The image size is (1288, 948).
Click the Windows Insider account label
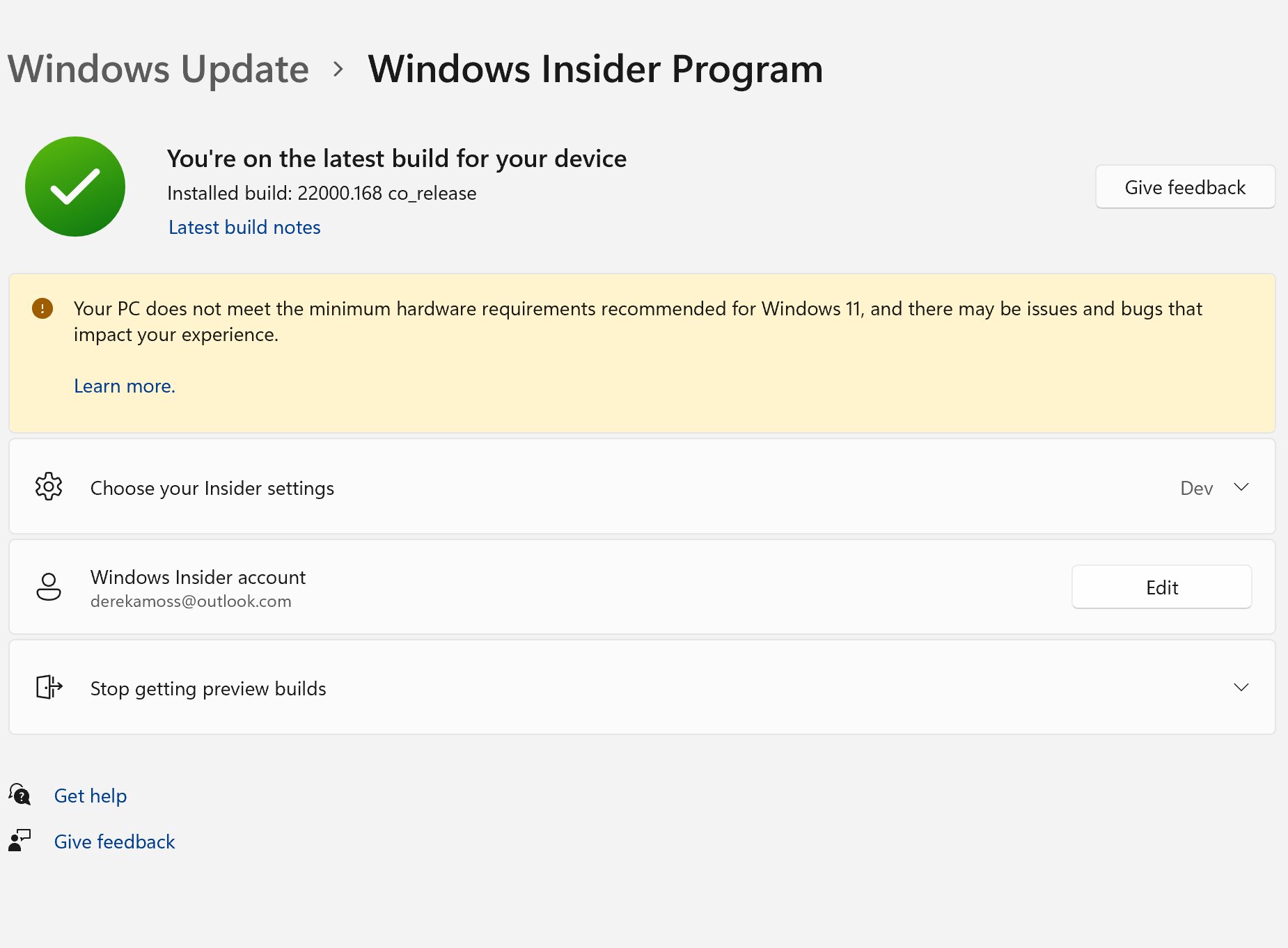click(198, 577)
